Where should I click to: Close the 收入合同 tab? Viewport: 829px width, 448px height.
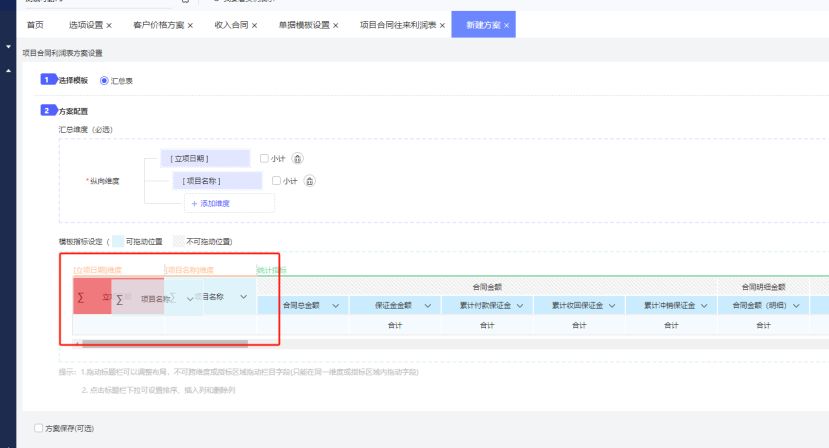tap(254, 25)
